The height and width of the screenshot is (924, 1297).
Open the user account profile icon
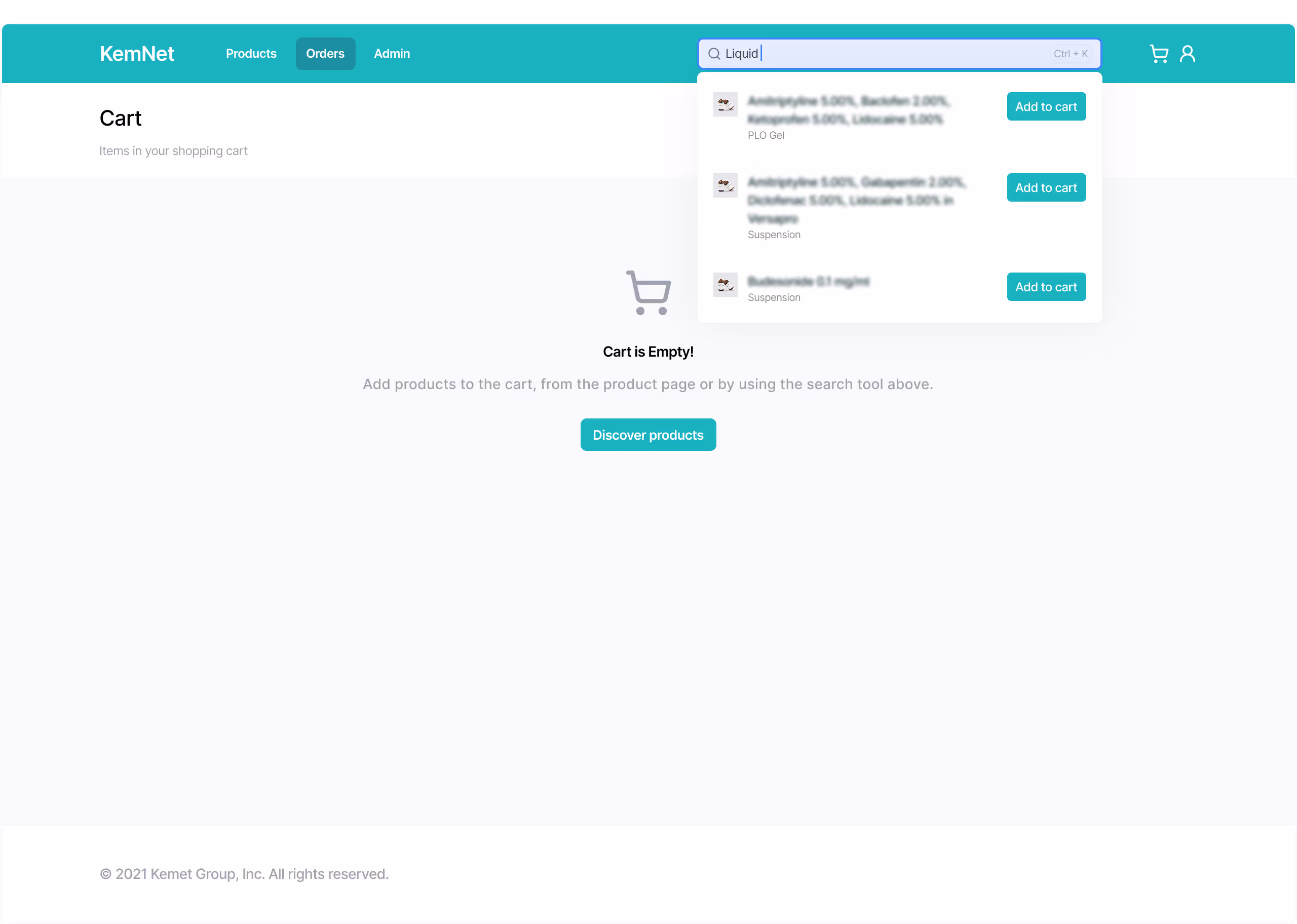(x=1187, y=54)
